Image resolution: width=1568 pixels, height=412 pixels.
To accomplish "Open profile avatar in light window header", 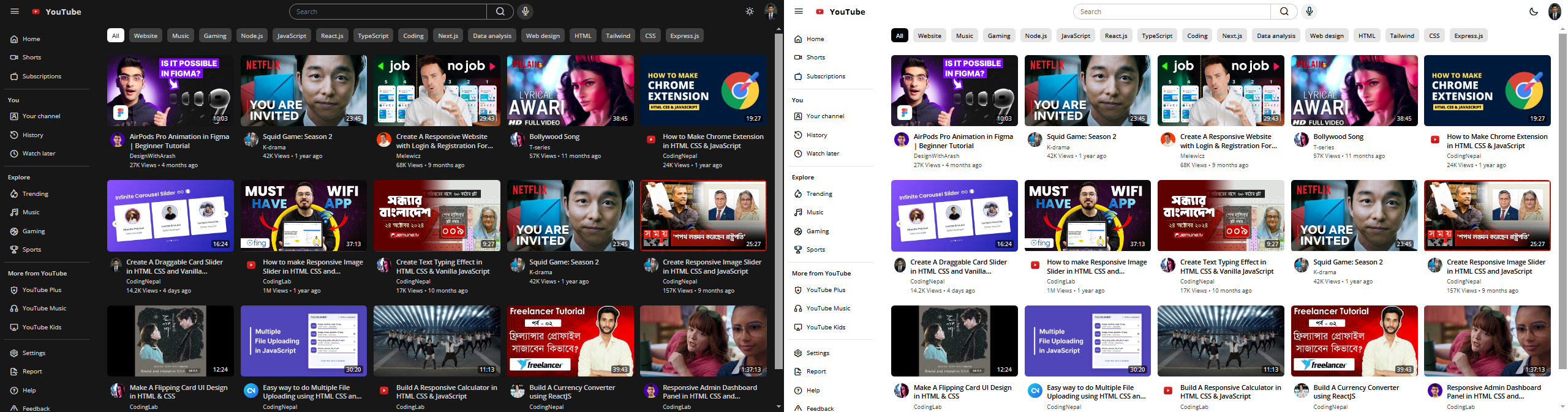I will pos(1555,12).
